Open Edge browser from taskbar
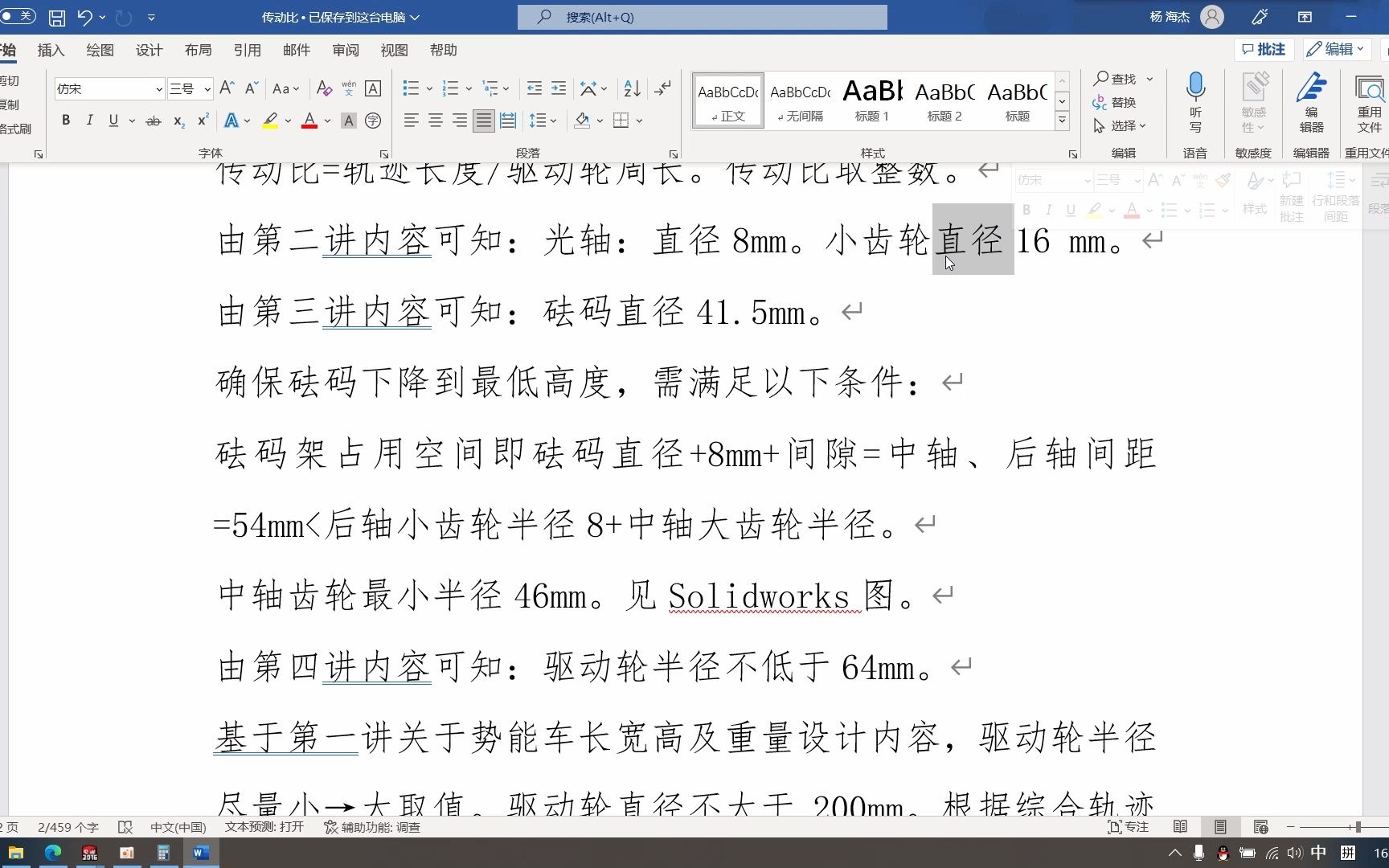Viewport: 1389px width, 868px height. coord(53,853)
